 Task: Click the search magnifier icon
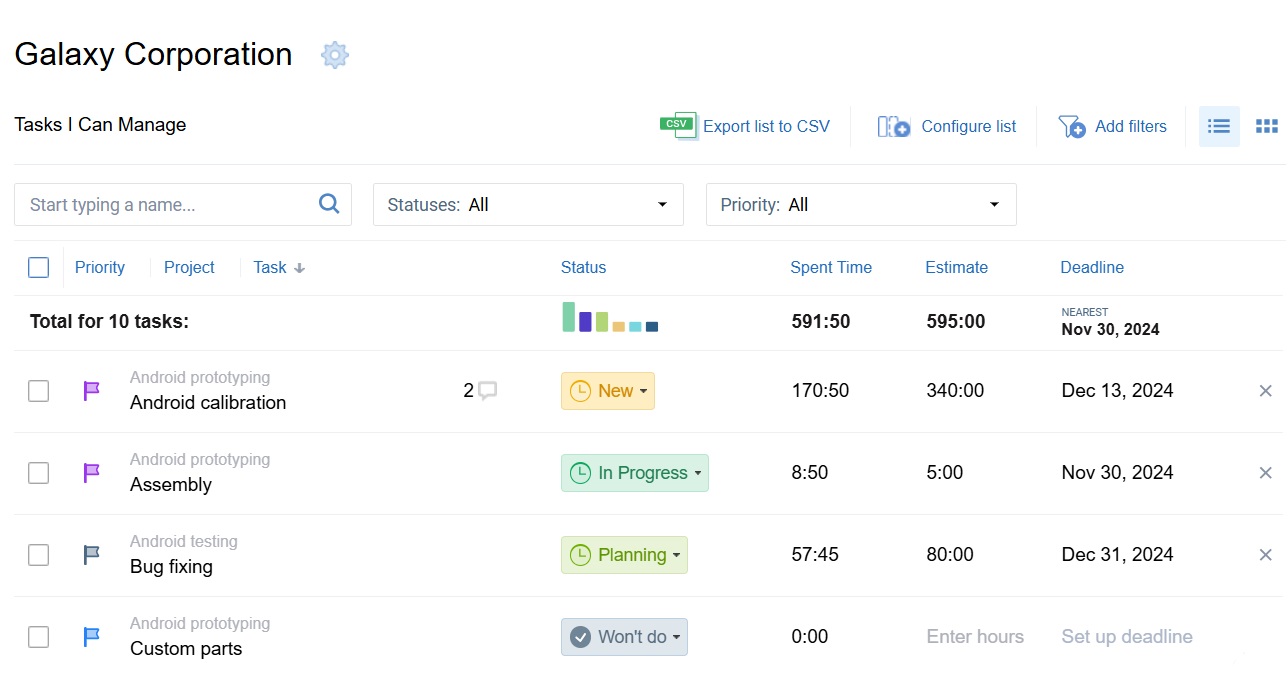[x=329, y=204]
